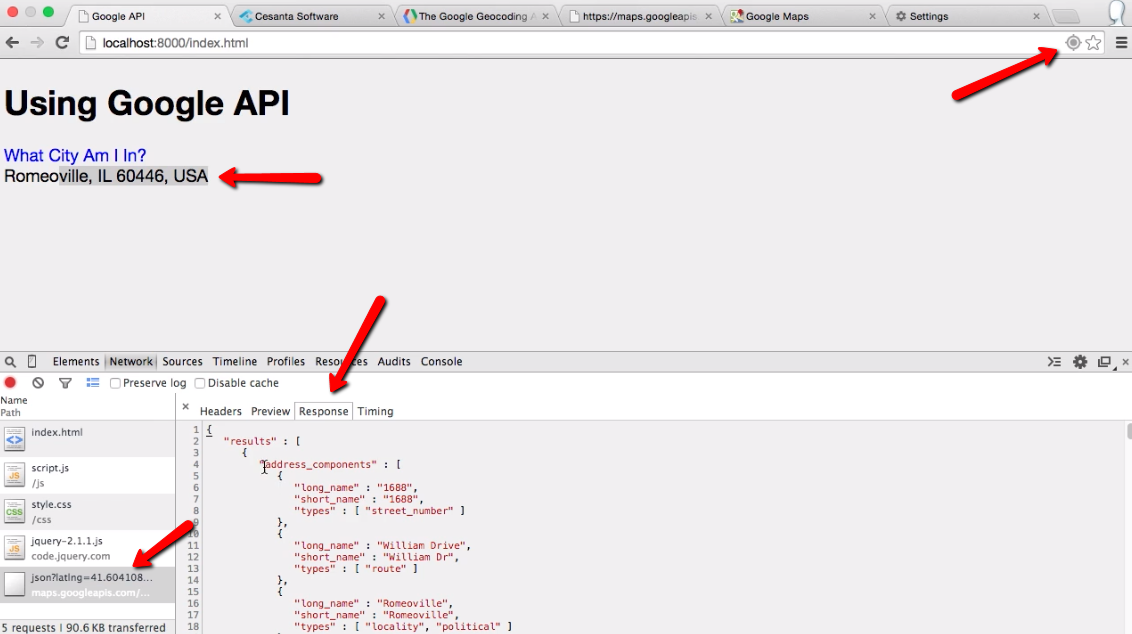Close the Google Maps tab
1132x634 pixels.
click(x=872, y=16)
